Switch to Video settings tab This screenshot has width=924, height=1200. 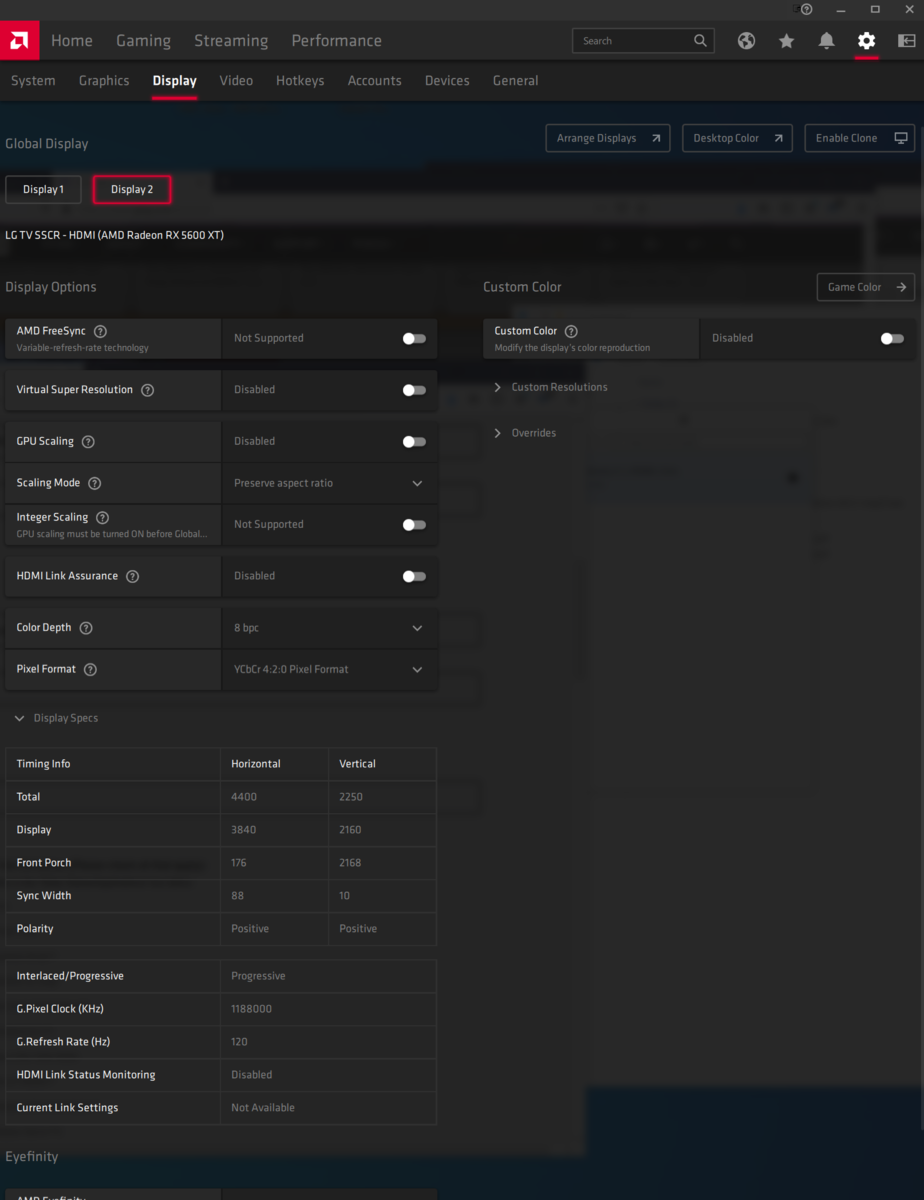coord(236,81)
